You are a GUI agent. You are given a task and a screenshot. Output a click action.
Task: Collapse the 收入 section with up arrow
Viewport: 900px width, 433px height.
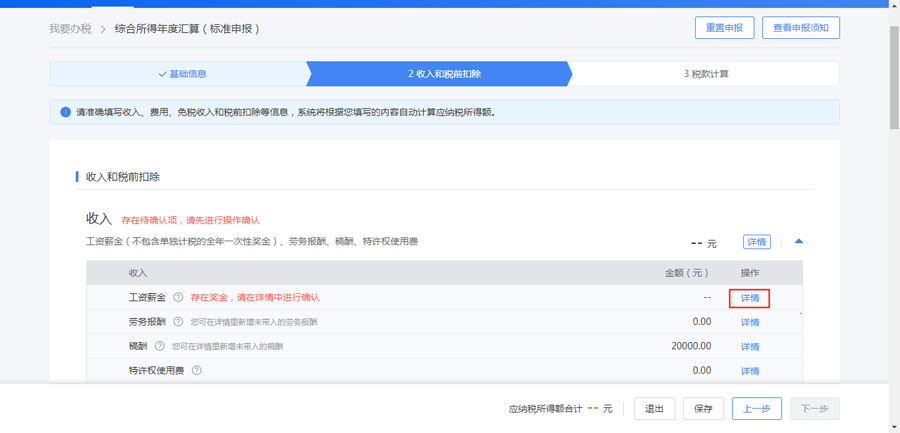tap(799, 242)
